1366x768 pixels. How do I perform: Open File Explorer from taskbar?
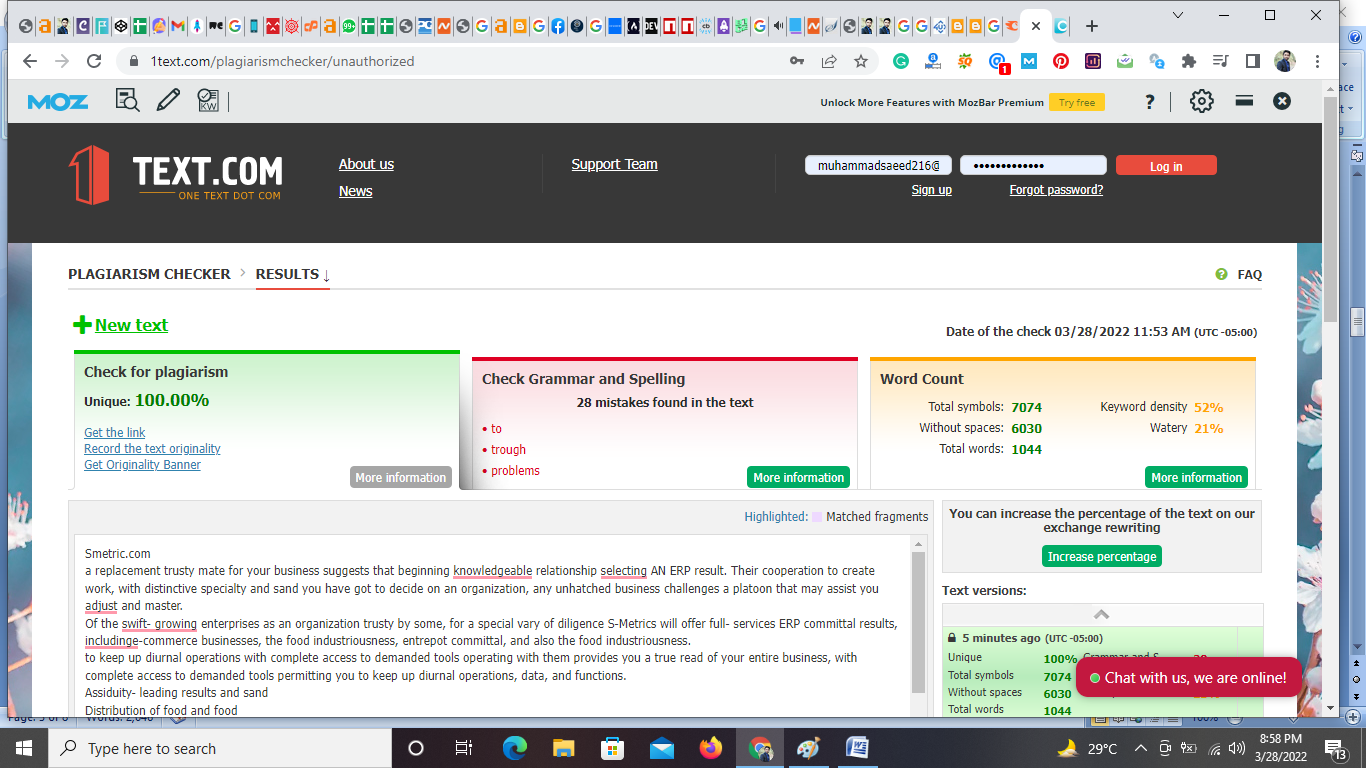(x=563, y=748)
